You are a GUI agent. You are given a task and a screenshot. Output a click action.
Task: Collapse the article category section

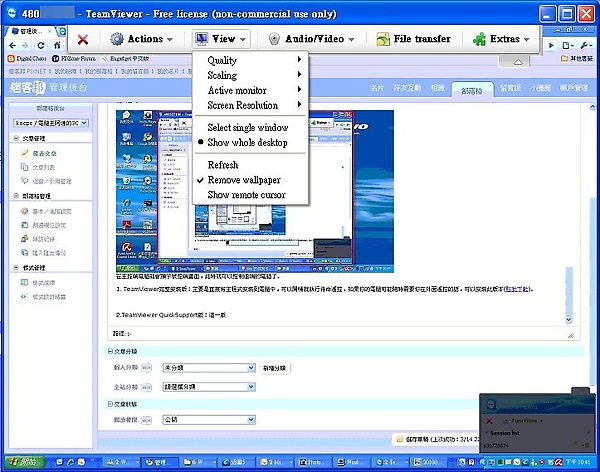pos(110,351)
